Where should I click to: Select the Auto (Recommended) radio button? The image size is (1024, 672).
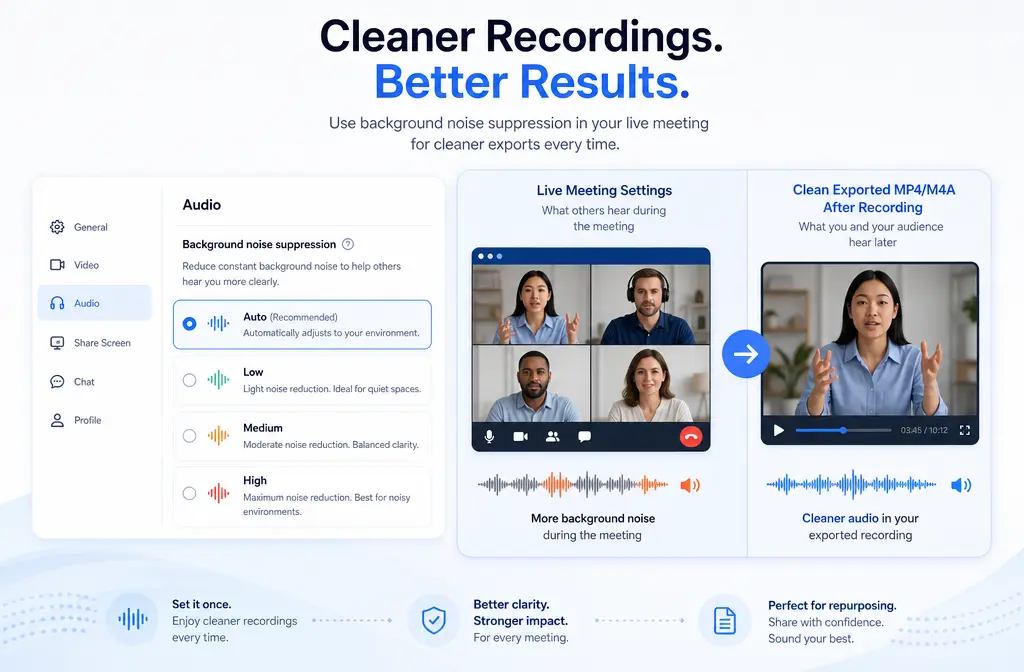point(189,323)
